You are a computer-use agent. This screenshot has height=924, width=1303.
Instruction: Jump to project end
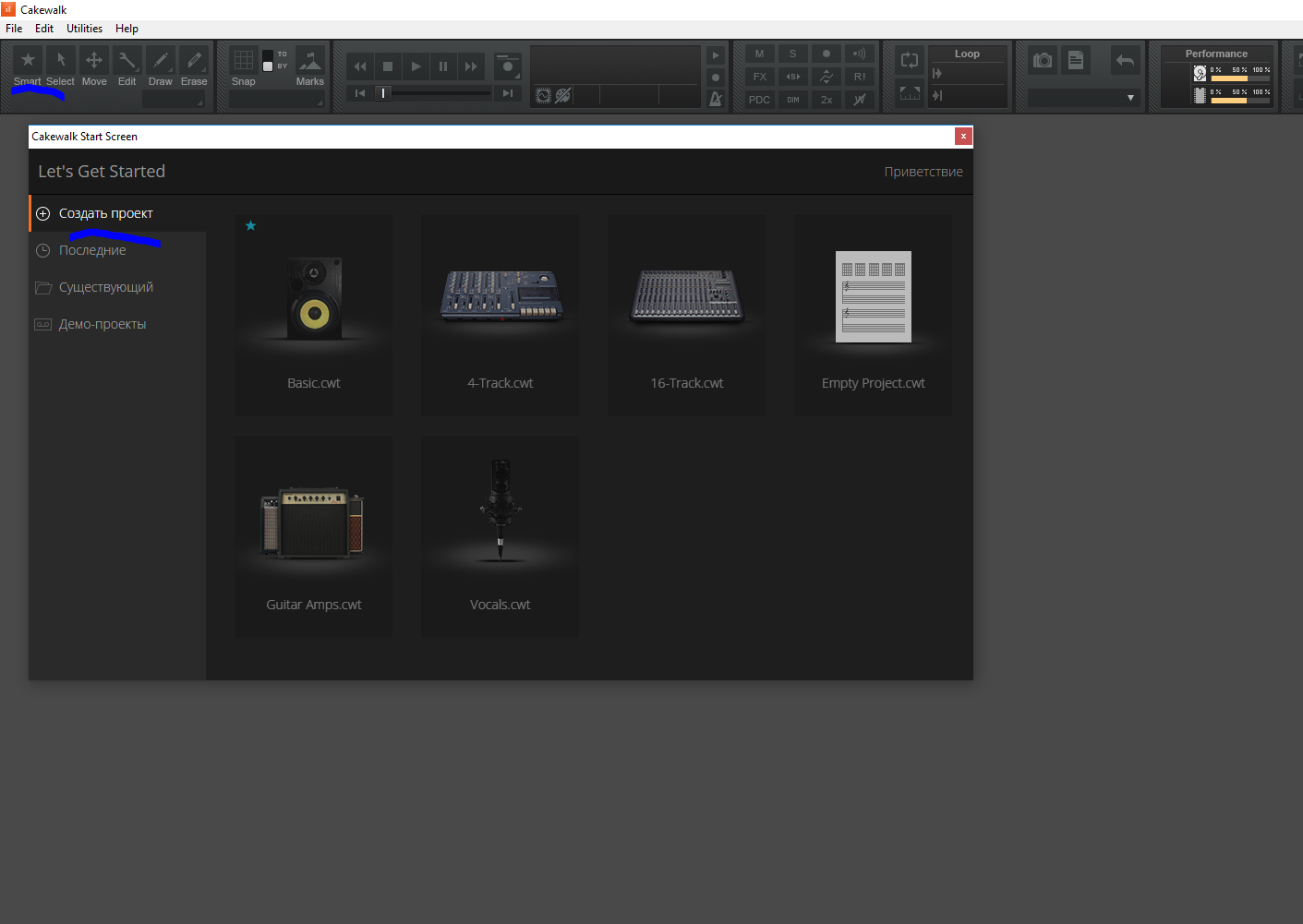(508, 93)
